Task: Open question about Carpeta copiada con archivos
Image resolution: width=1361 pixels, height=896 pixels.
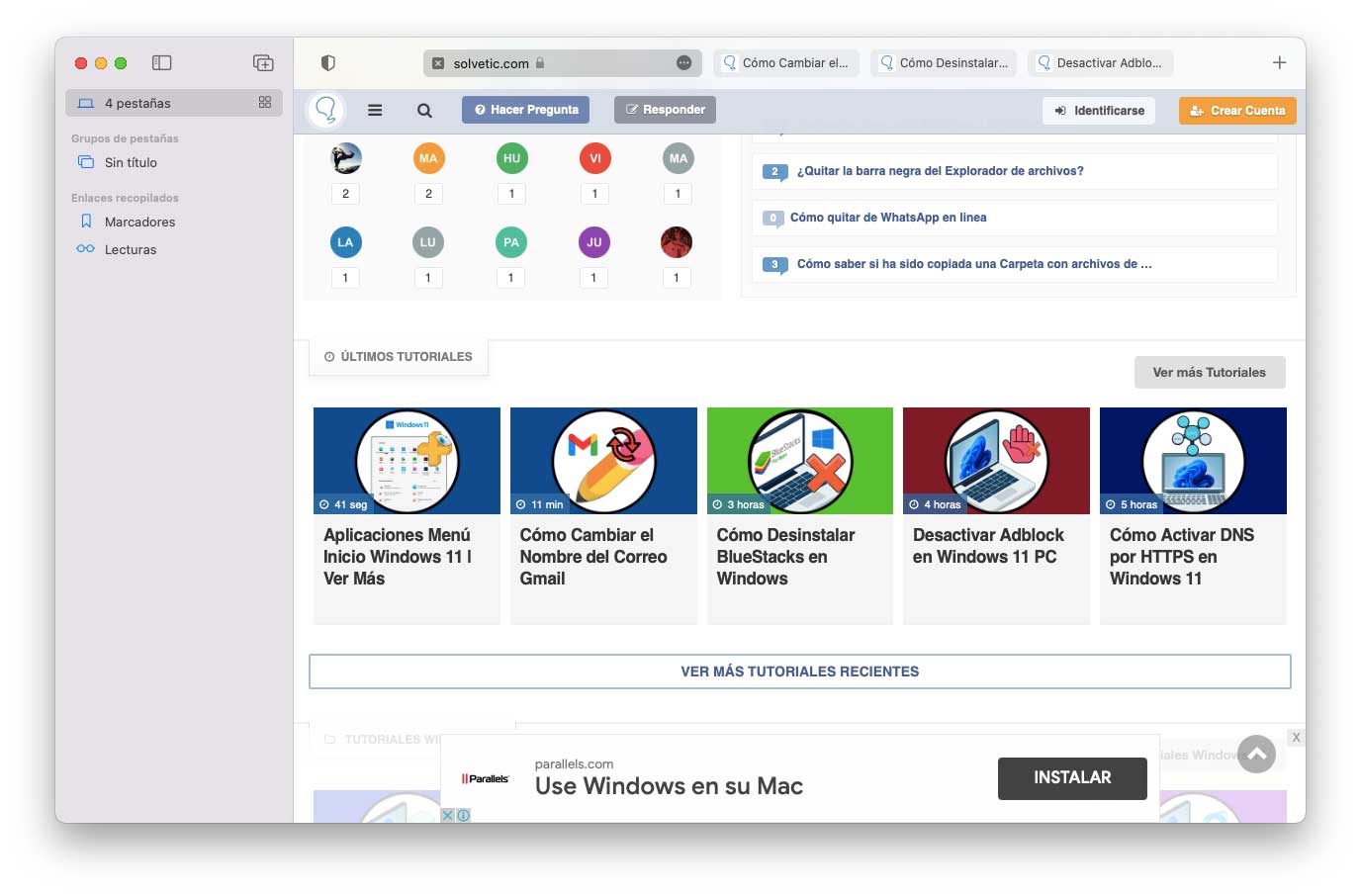Action: coord(974,264)
